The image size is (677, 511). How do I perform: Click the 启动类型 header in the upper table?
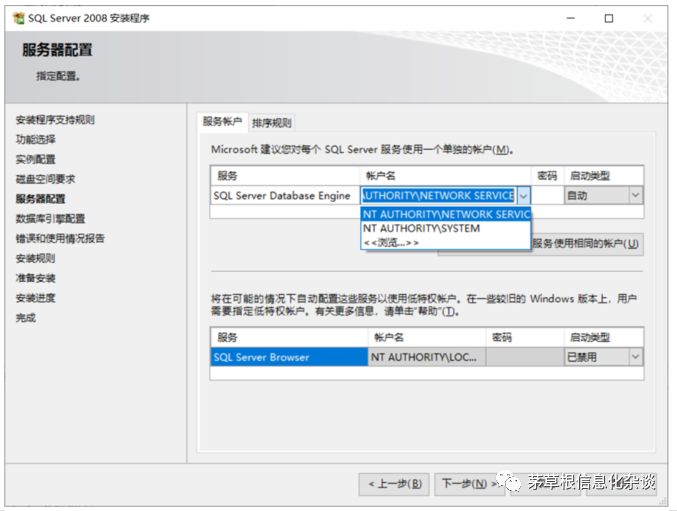[x=603, y=176]
